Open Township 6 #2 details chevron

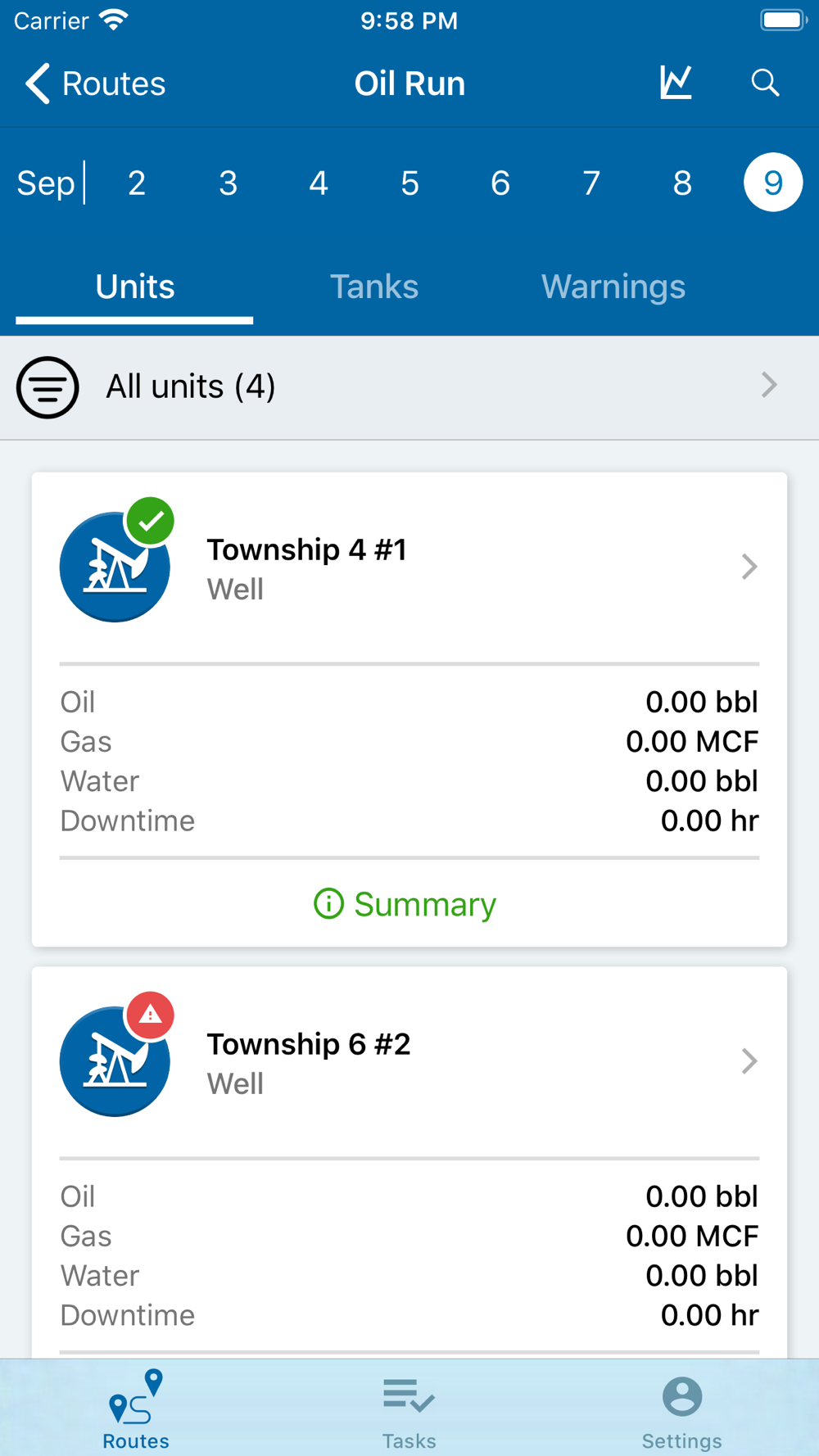click(749, 1061)
